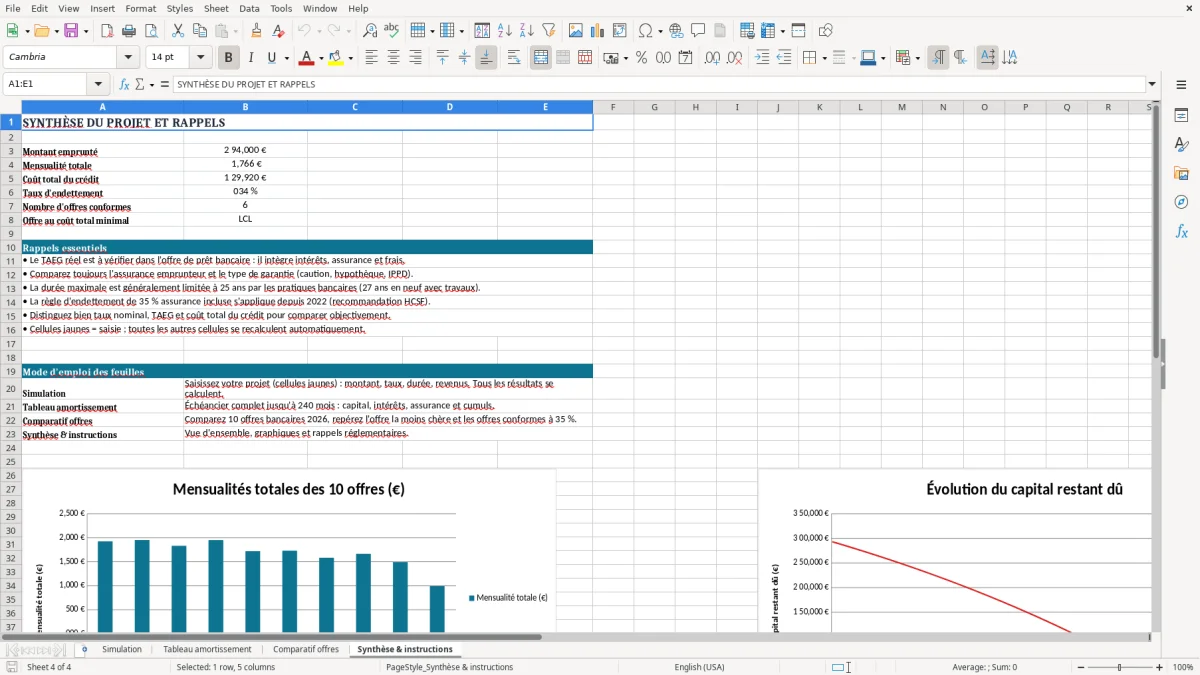1200x675 pixels.
Task: Click the formula input line
Action: 658,84
